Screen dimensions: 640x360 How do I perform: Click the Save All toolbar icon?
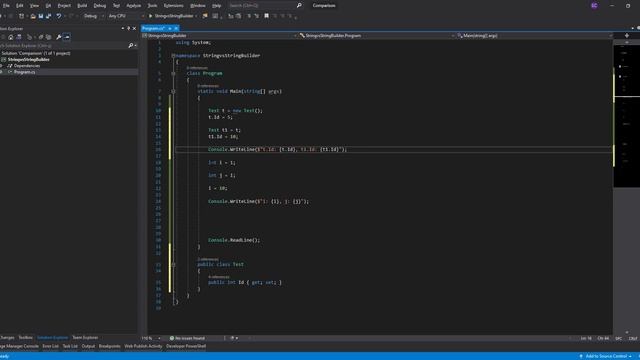tap(49, 16)
